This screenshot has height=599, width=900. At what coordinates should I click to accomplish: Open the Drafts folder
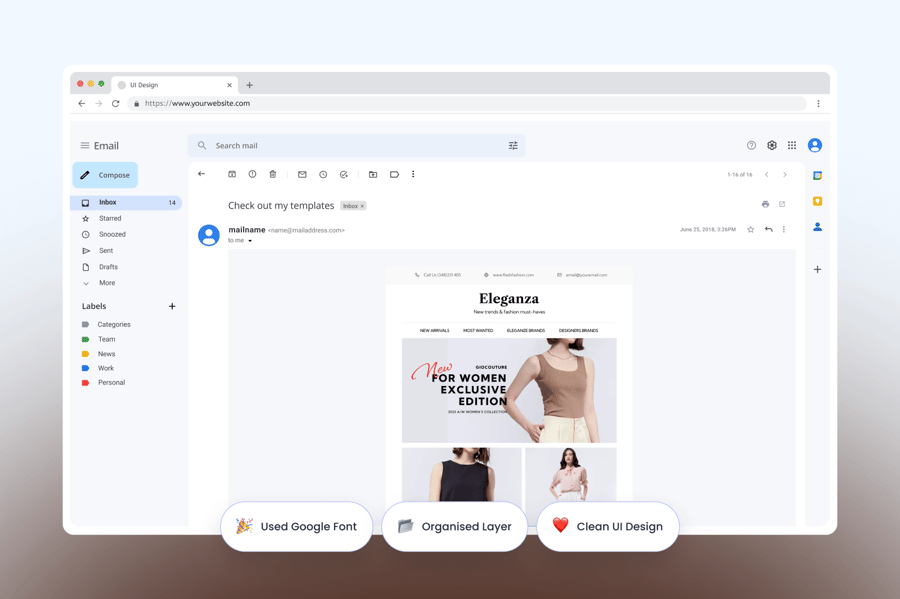point(108,267)
